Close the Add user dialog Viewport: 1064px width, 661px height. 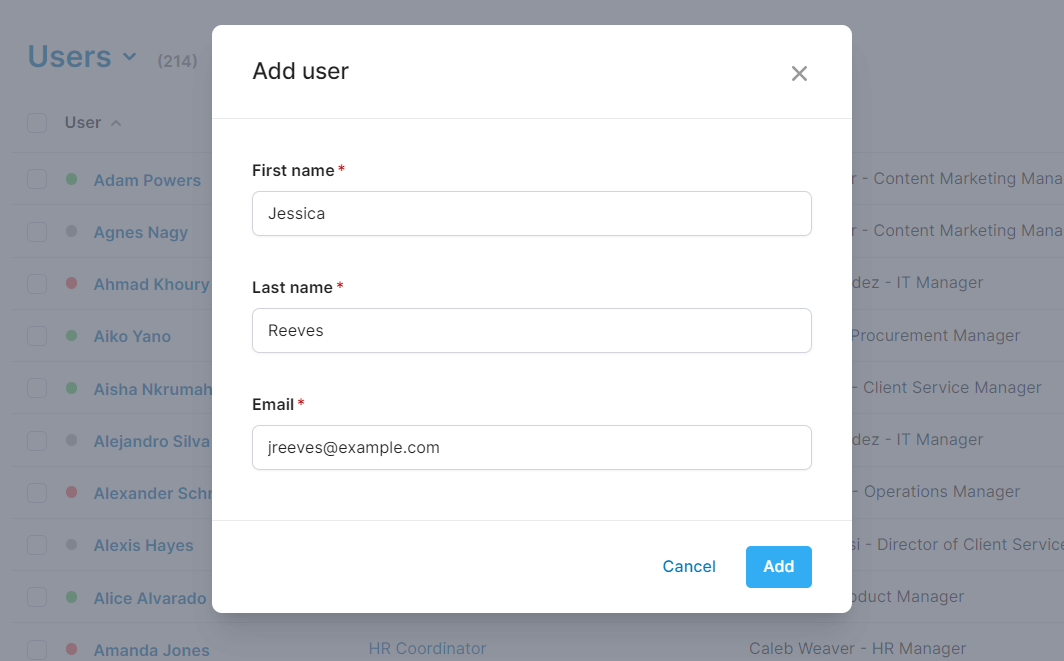point(799,73)
